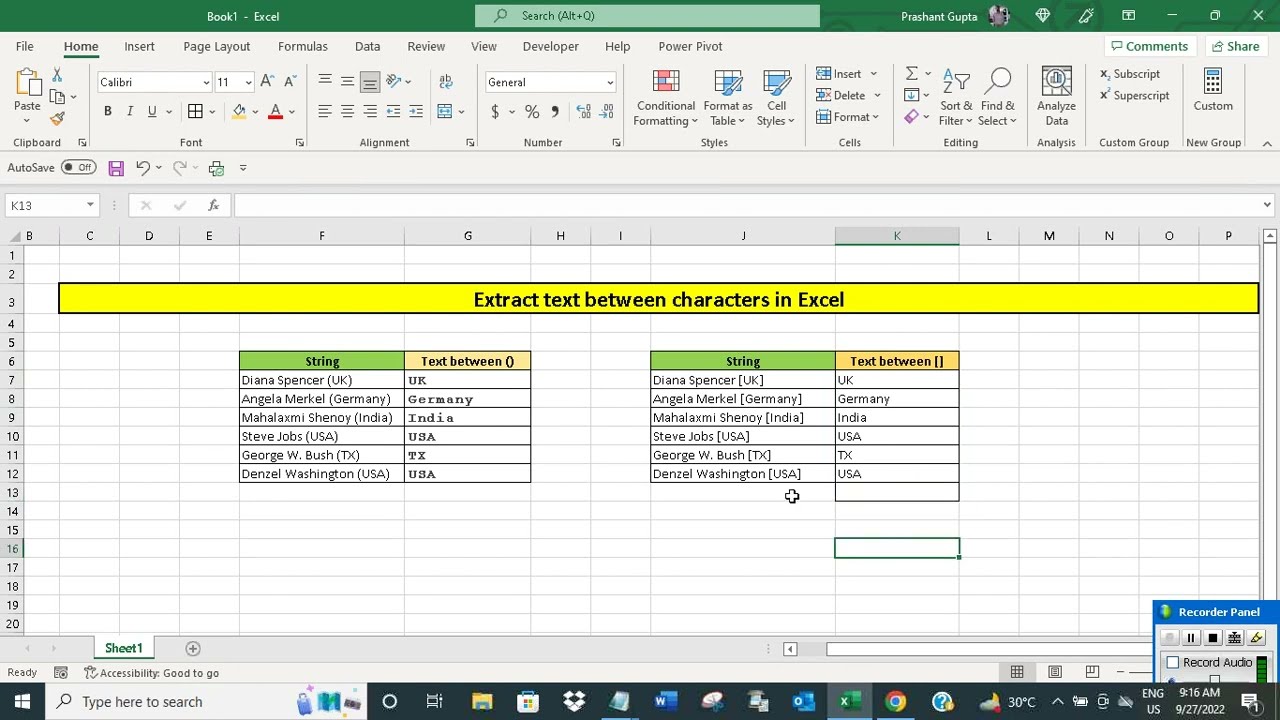The image size is (1280, 720).
Task: Save workbook from quick access toolbar
Action: [x=116, y=168]
